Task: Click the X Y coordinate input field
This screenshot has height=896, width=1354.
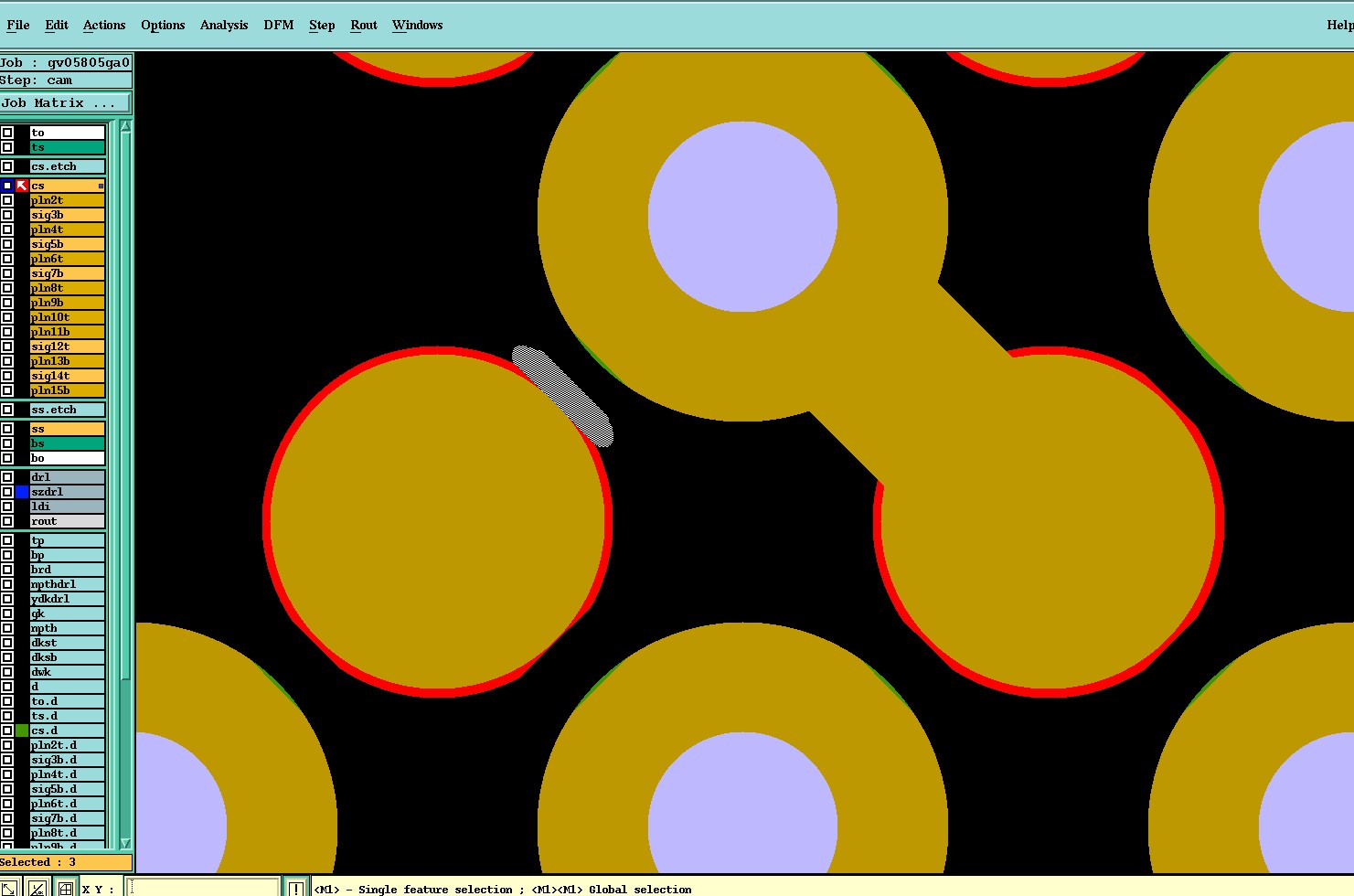Action: point(203,888)
